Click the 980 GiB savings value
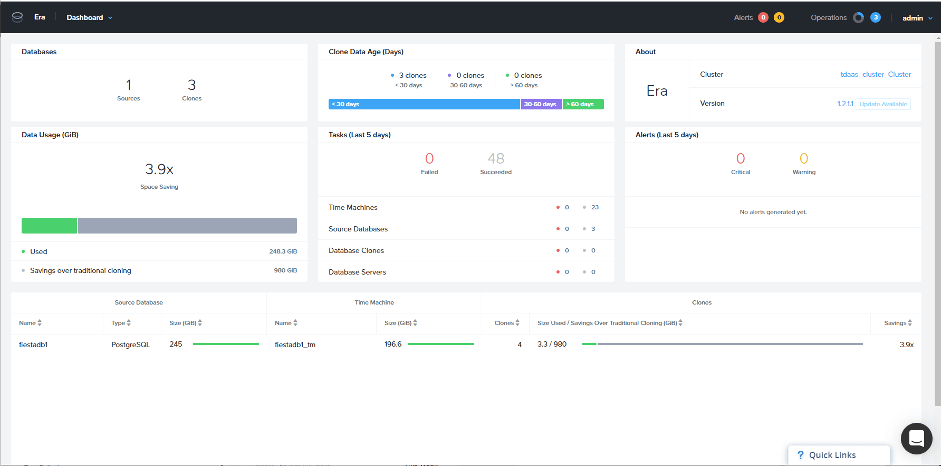 tap(285, 271)
